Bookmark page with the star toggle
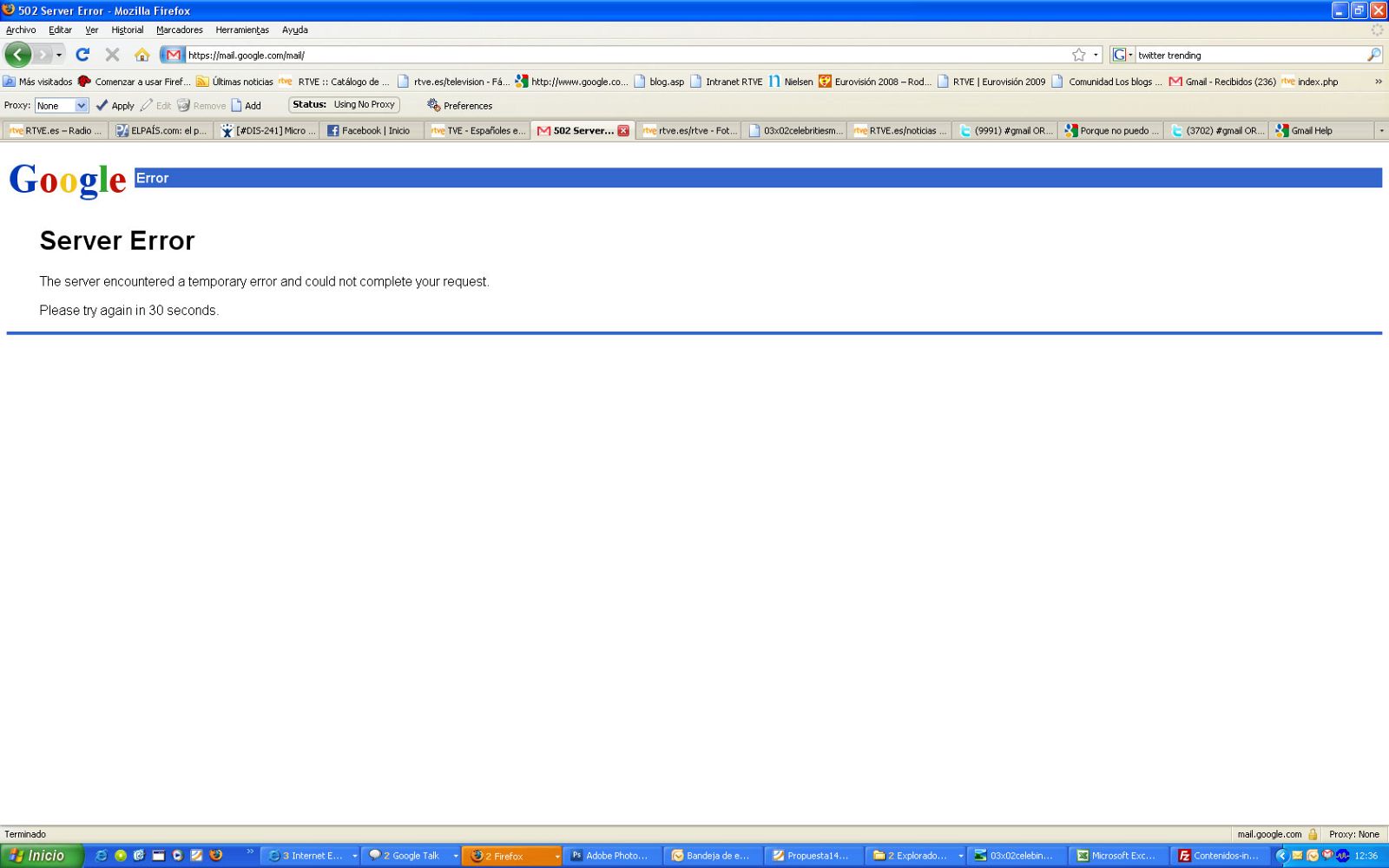Viewport: 1389px width, 868px height. [1076, 54]
